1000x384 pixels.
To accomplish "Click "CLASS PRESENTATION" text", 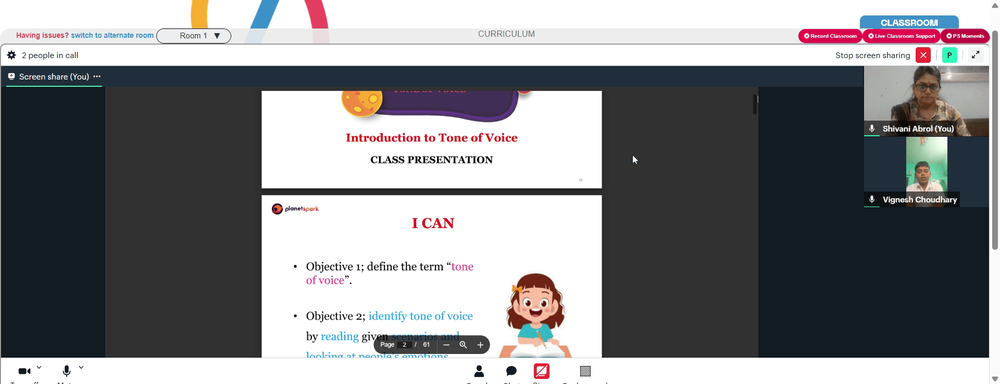I will [432, 159].
